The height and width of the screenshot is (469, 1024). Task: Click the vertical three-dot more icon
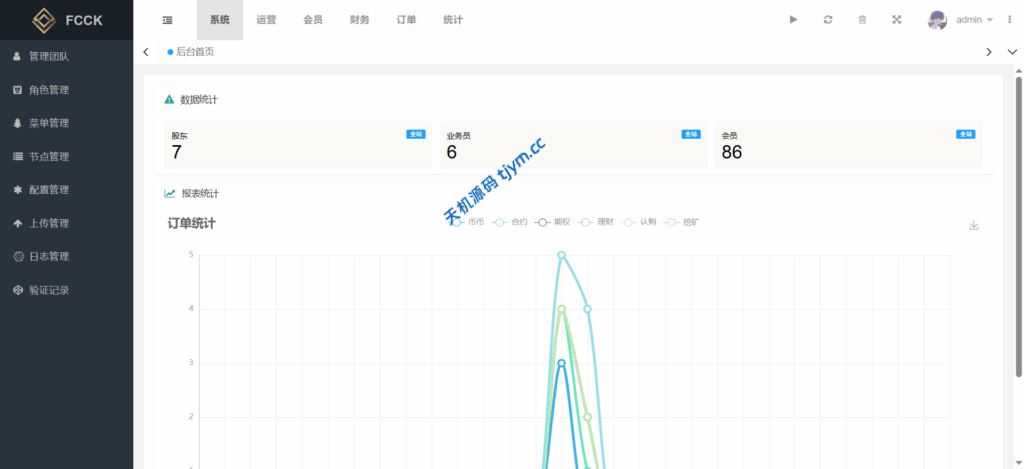point(1010,20)
